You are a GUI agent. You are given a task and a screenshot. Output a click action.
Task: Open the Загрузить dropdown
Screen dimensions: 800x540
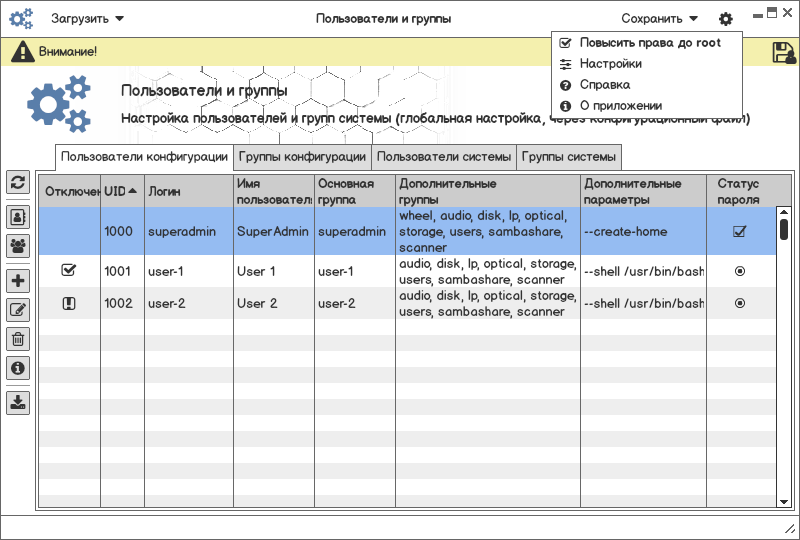pyautogui.click(x=88, y=18)
